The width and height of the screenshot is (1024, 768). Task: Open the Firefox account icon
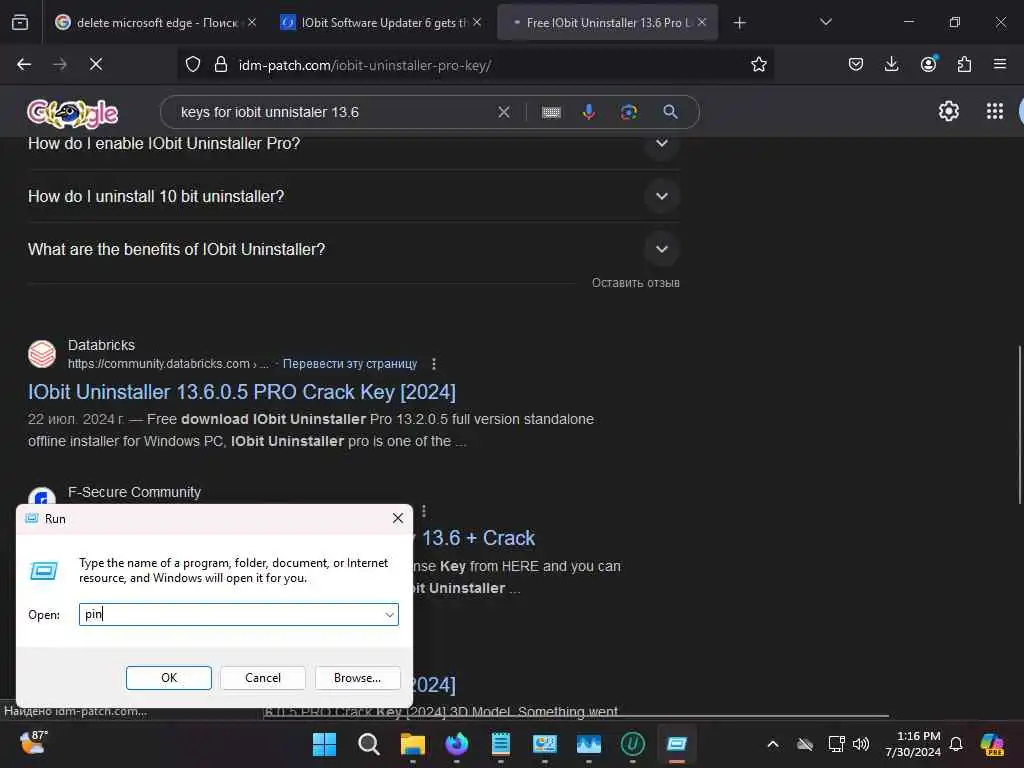928,65
